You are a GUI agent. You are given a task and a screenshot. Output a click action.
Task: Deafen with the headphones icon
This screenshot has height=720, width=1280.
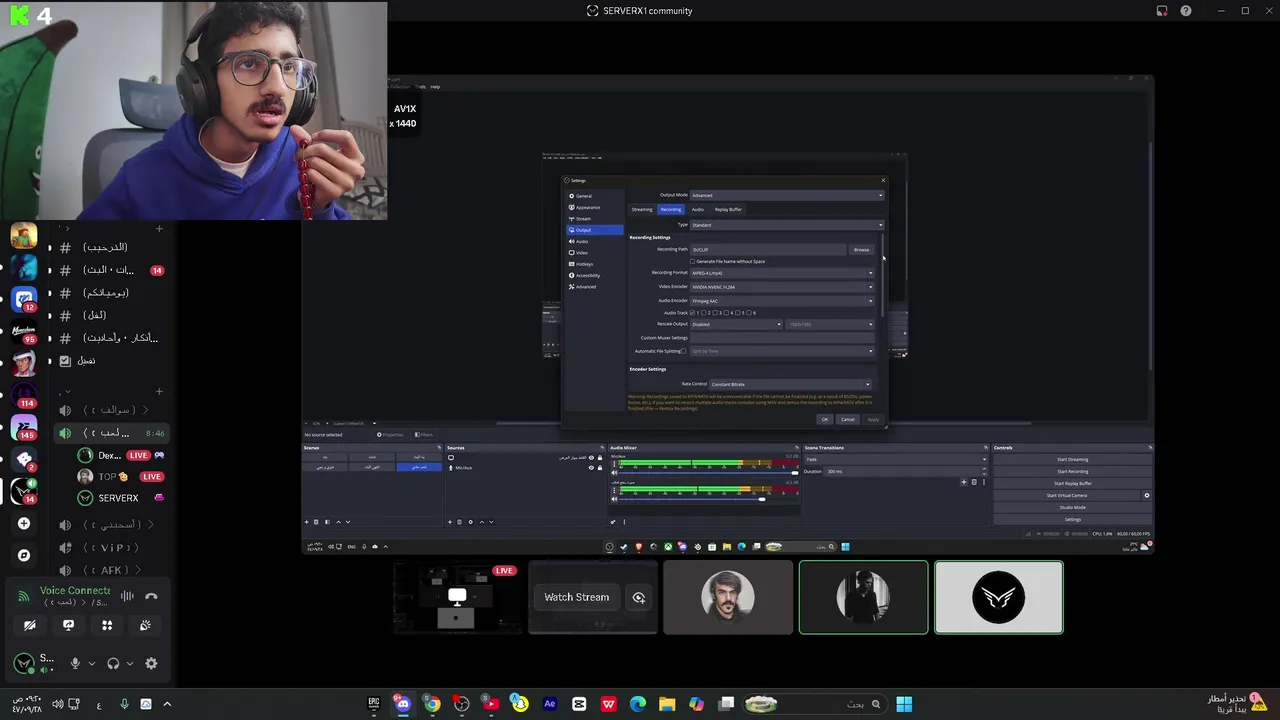click(113, 663)
